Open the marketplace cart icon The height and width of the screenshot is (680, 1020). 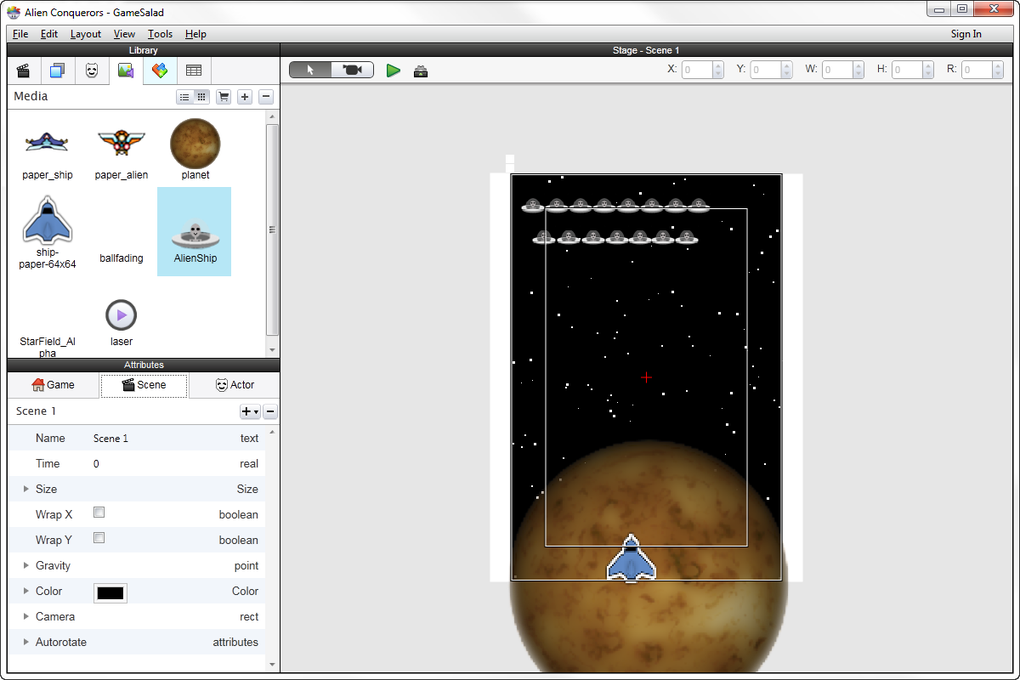224,97
